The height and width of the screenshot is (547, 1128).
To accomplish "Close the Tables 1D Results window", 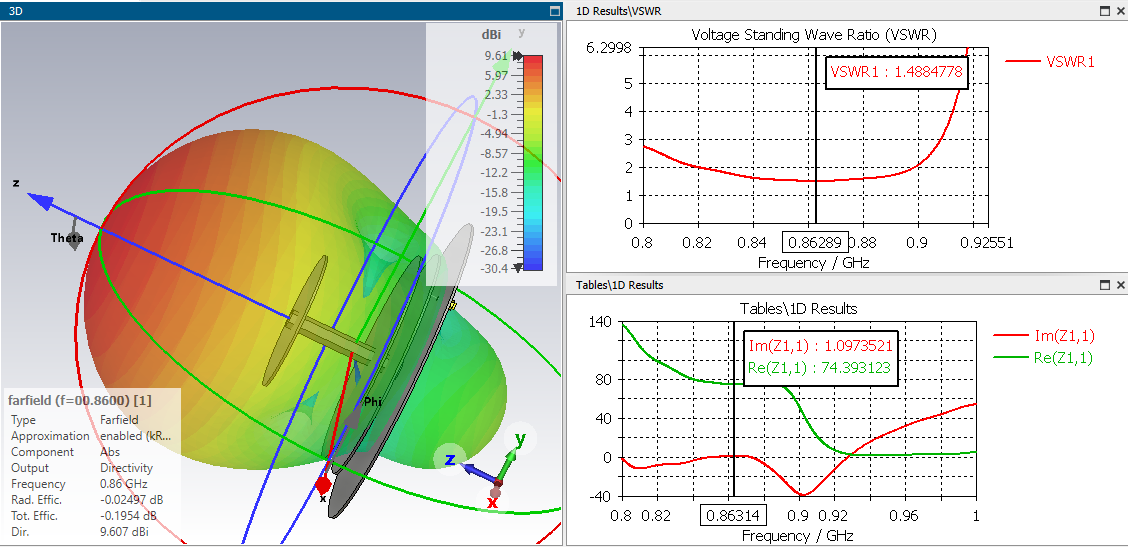I will click(x=1119, y=285).
